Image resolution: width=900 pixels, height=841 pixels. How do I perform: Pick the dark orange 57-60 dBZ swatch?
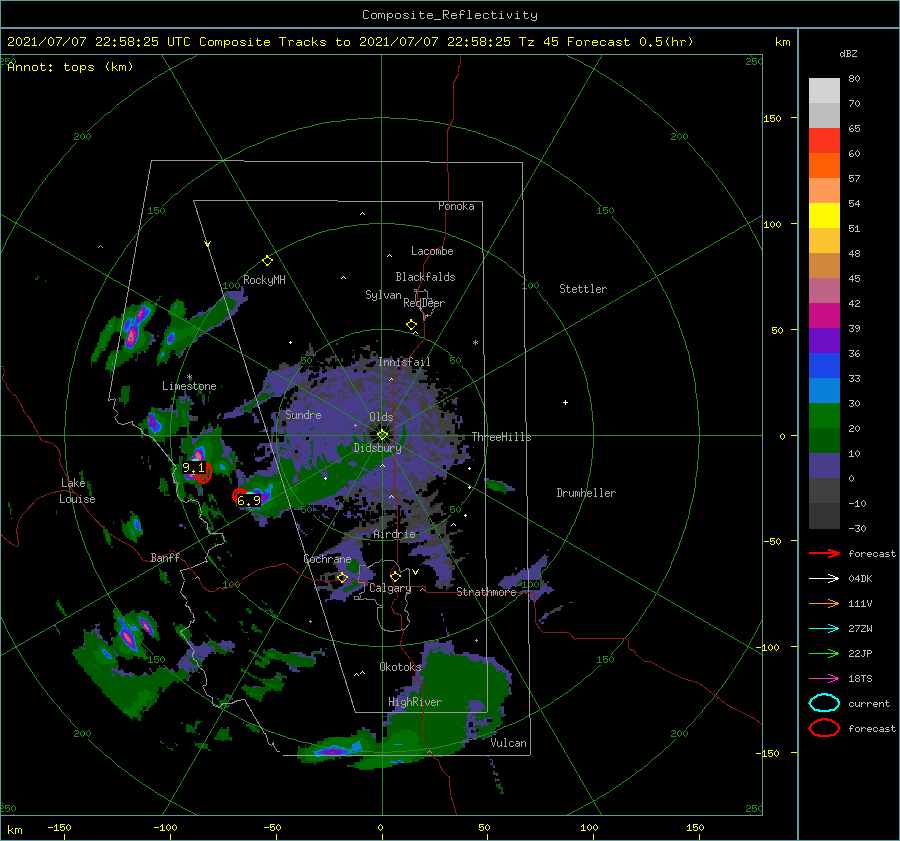coord(824,166)
